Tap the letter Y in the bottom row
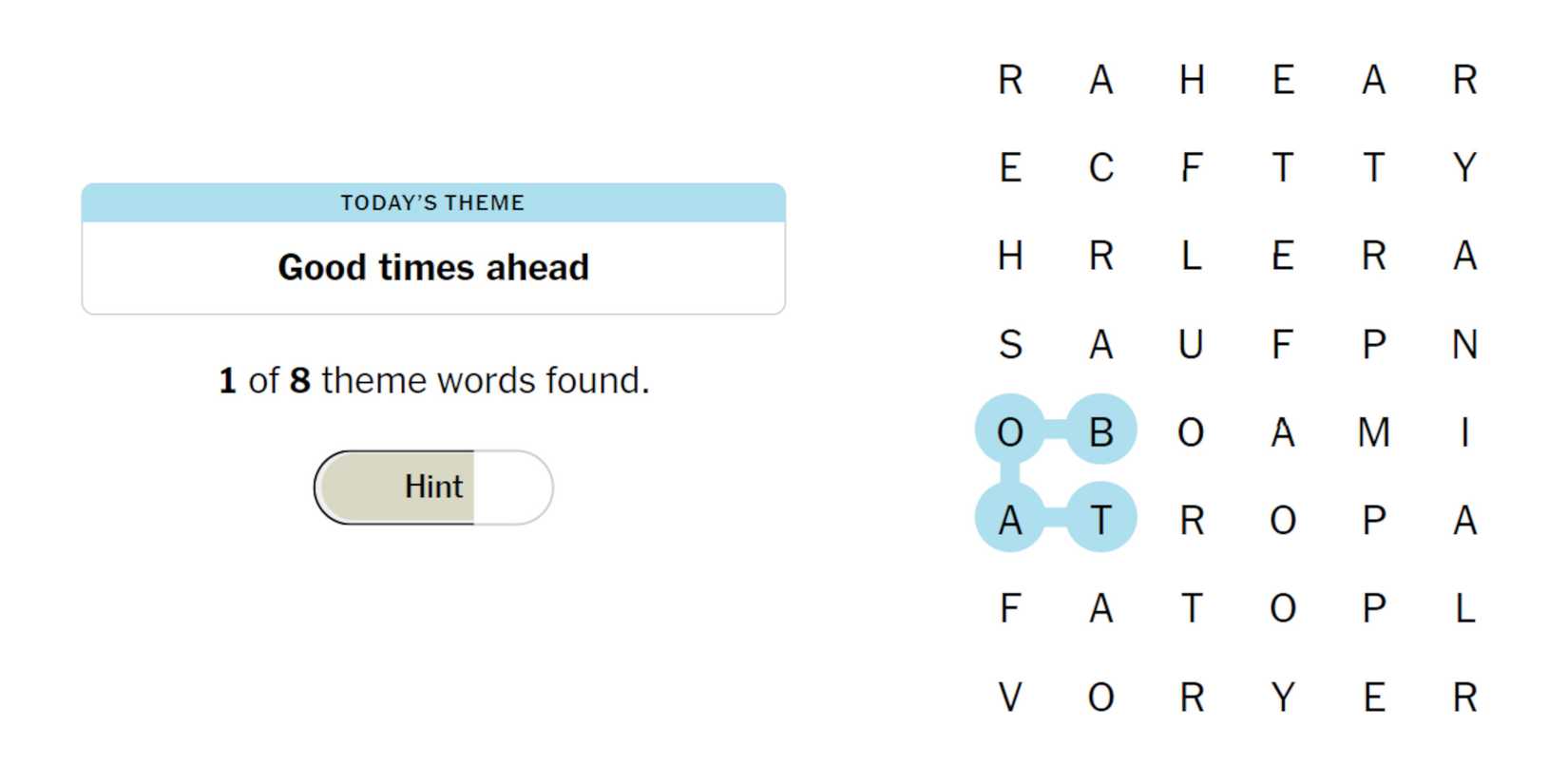This screenshot has width=1568, height=784. coord(1283,698)
